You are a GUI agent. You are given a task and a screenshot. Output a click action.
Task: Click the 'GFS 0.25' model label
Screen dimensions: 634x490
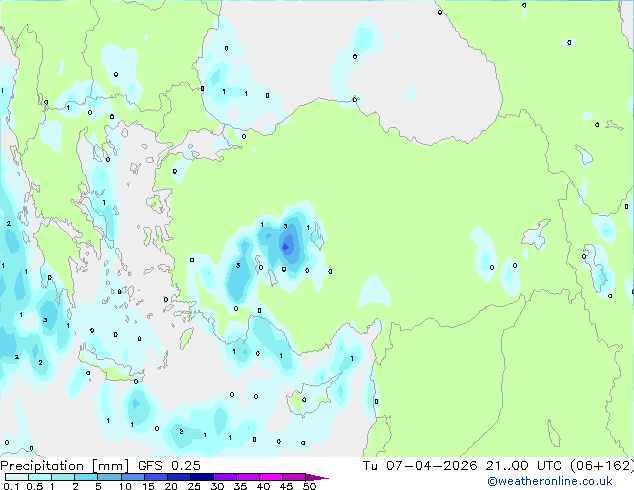(169, 466)
